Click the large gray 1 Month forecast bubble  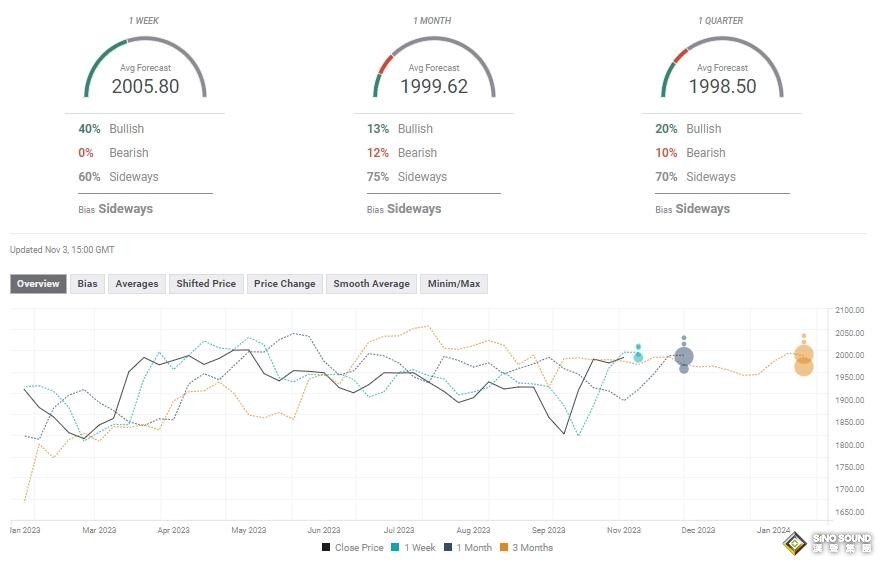(684, 356)
